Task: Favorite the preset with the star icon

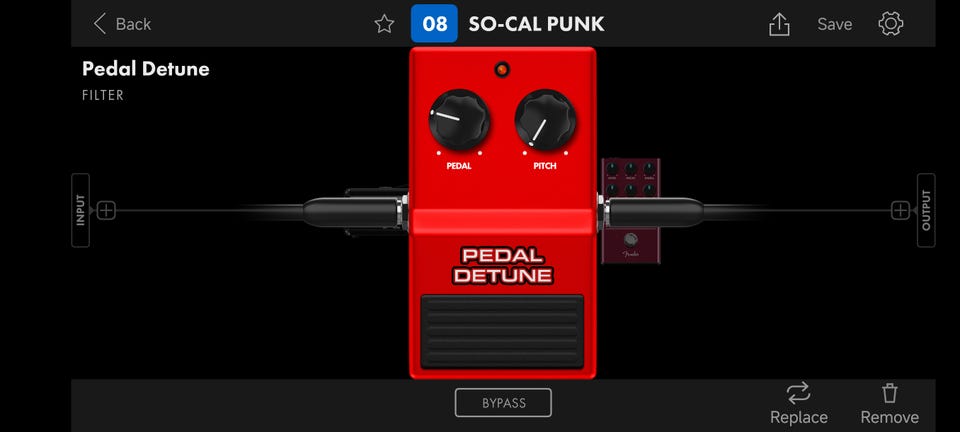Action: coord(384,24)
